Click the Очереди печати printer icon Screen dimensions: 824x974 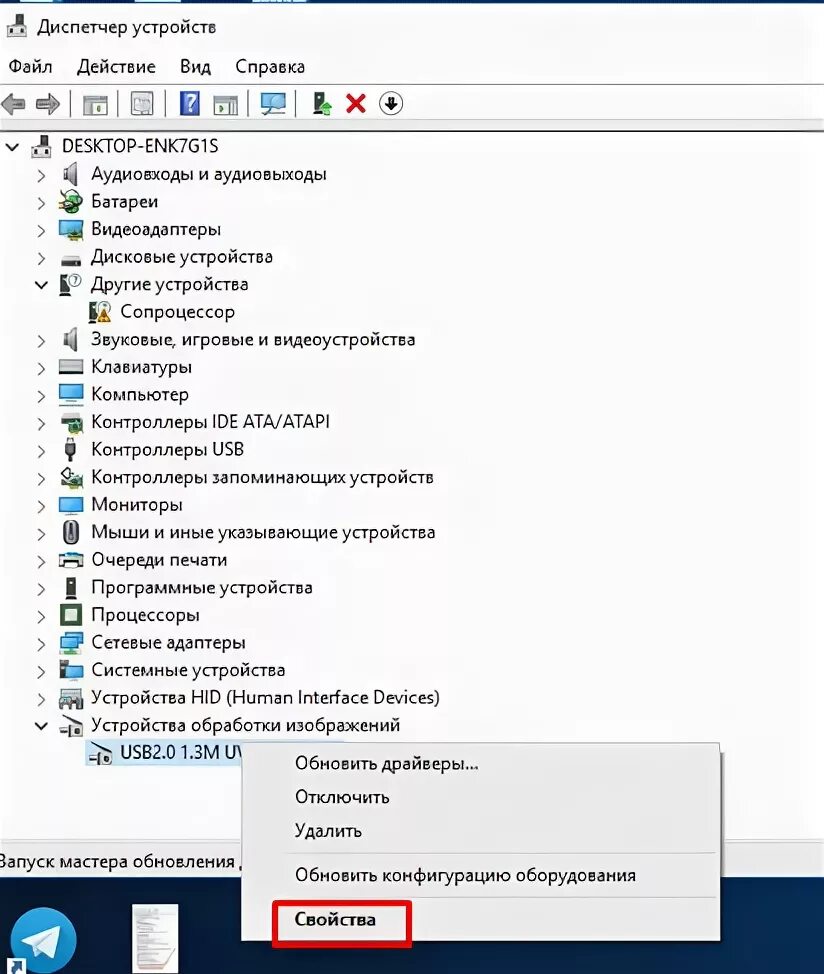tap(71, 560)
